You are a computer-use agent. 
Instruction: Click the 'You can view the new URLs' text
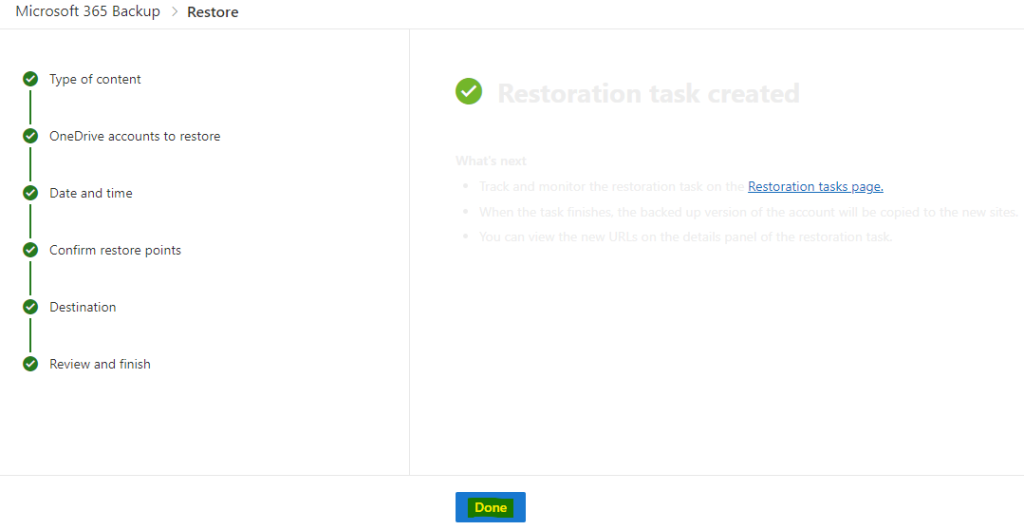click(x=685, y=236)
